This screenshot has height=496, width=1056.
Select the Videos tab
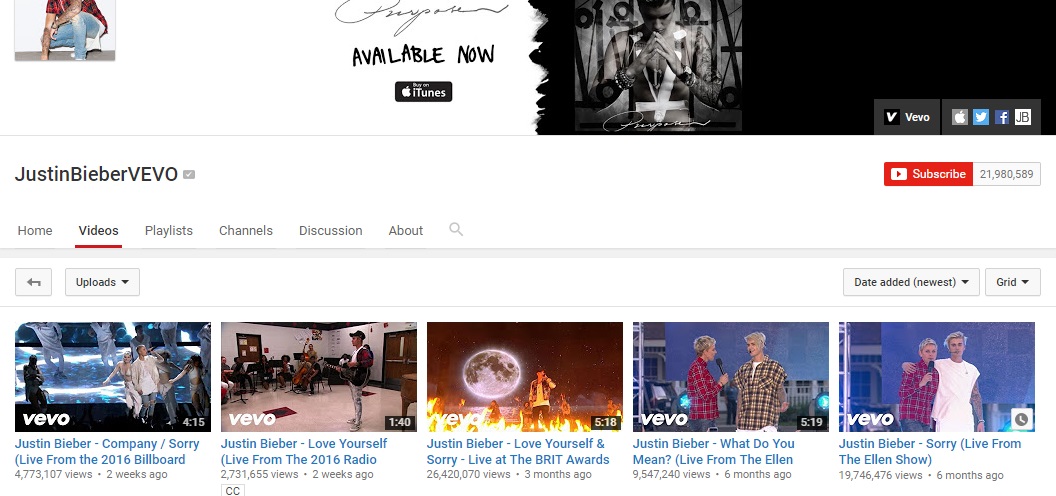point(98,230)
